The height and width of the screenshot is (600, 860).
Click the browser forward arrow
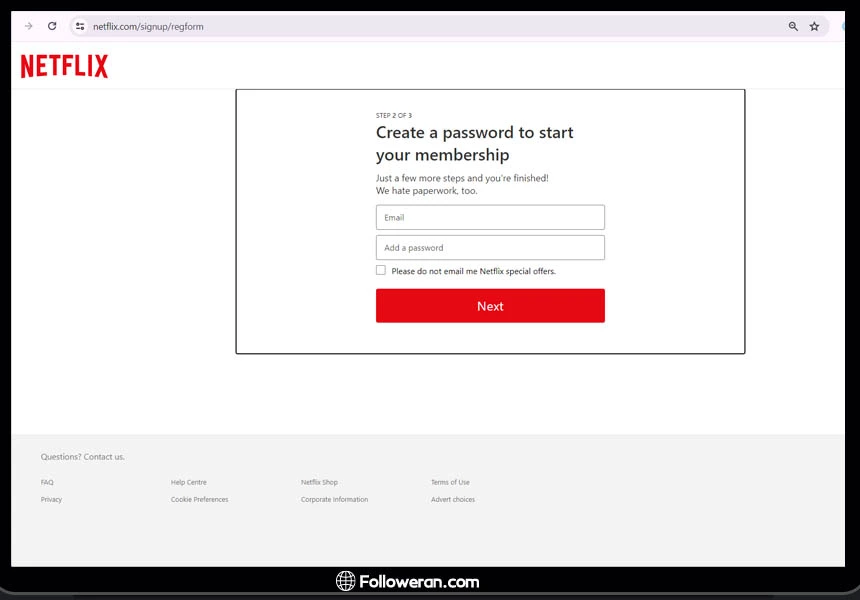click(28, 26)
